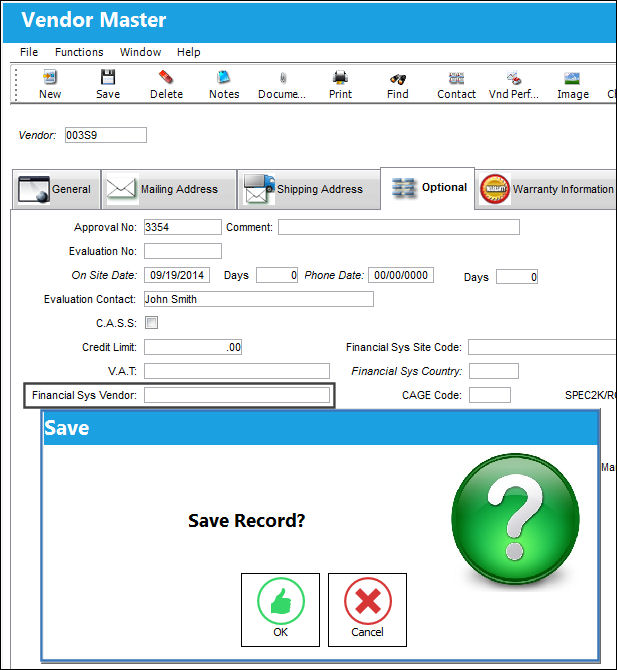This screenshot has height=670, width=617.
Task: Switch to the Mailing Address tab
Action: [x=169, y=189]
